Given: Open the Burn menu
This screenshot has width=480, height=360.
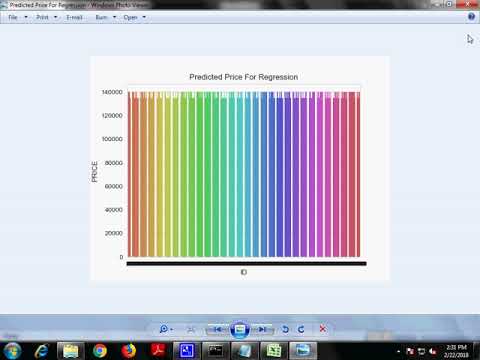Looking at the screenshot, I should tap(101, 17).
